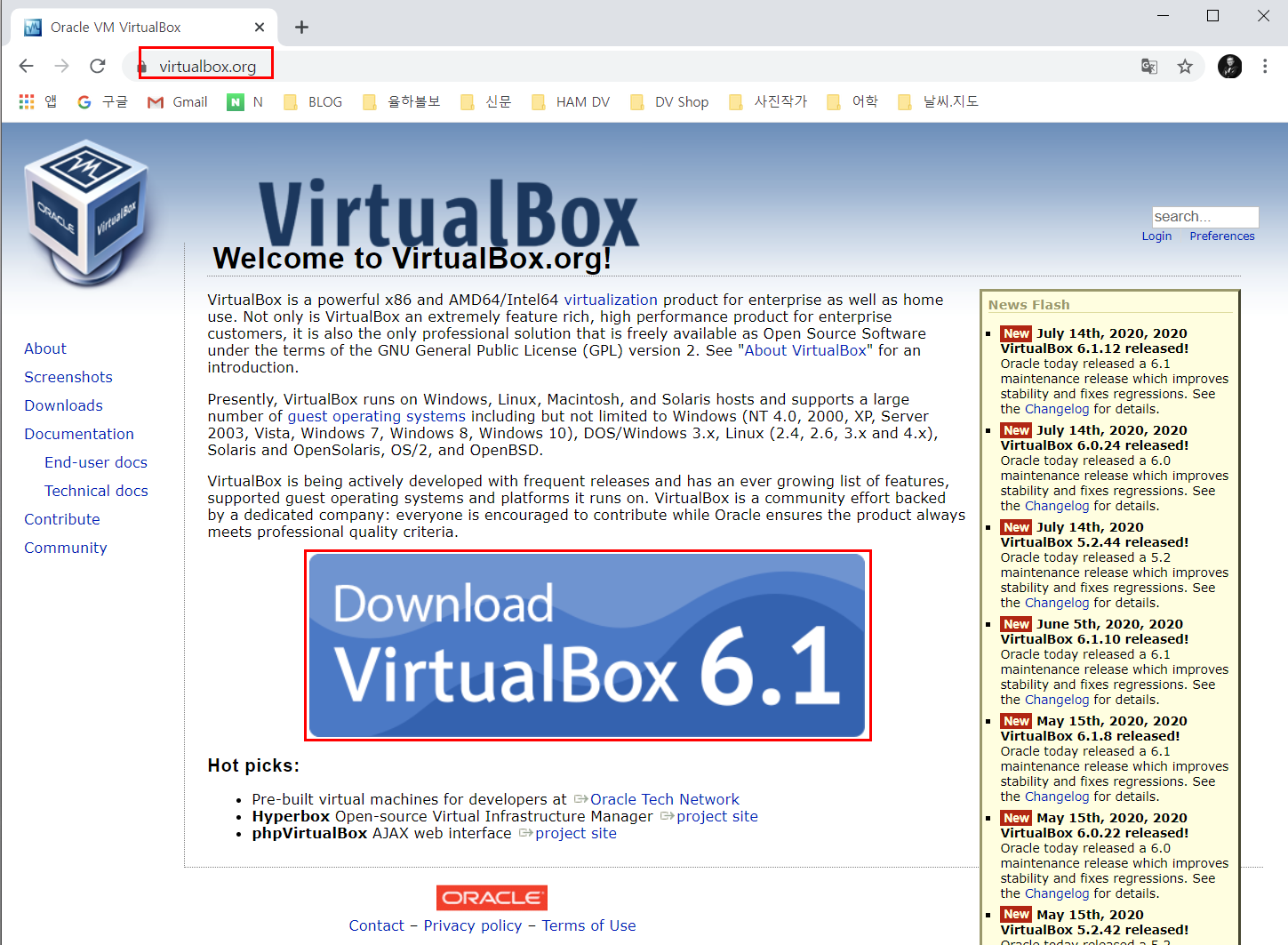Open the BLOG bookmark folder

tap(313, 101)
